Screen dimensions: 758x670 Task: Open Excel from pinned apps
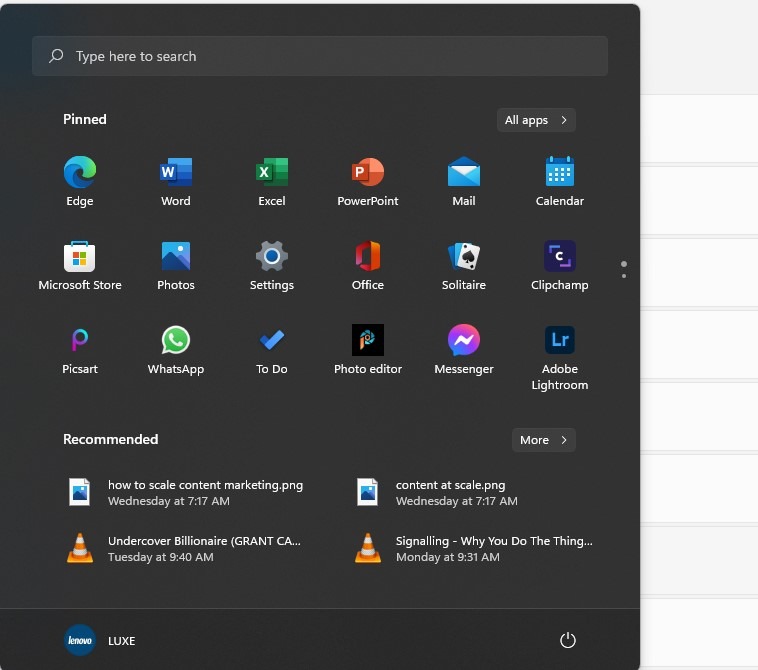point(272,181)
